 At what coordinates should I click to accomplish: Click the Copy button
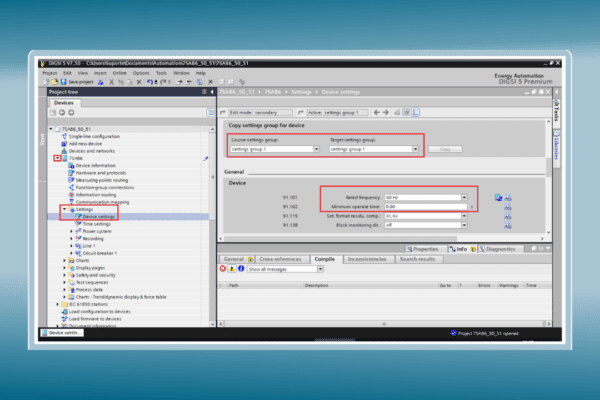point(445,149)
